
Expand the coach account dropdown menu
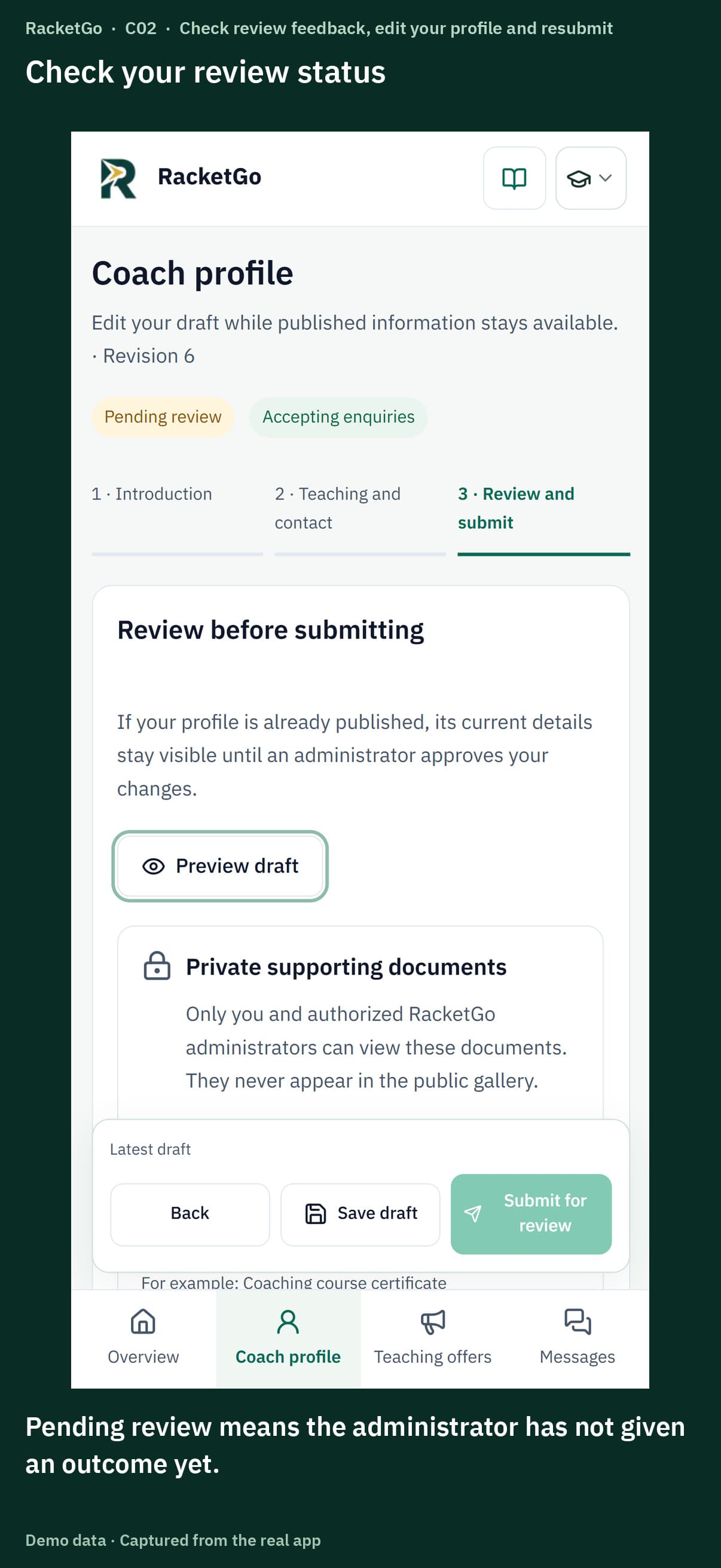[590, 178]
